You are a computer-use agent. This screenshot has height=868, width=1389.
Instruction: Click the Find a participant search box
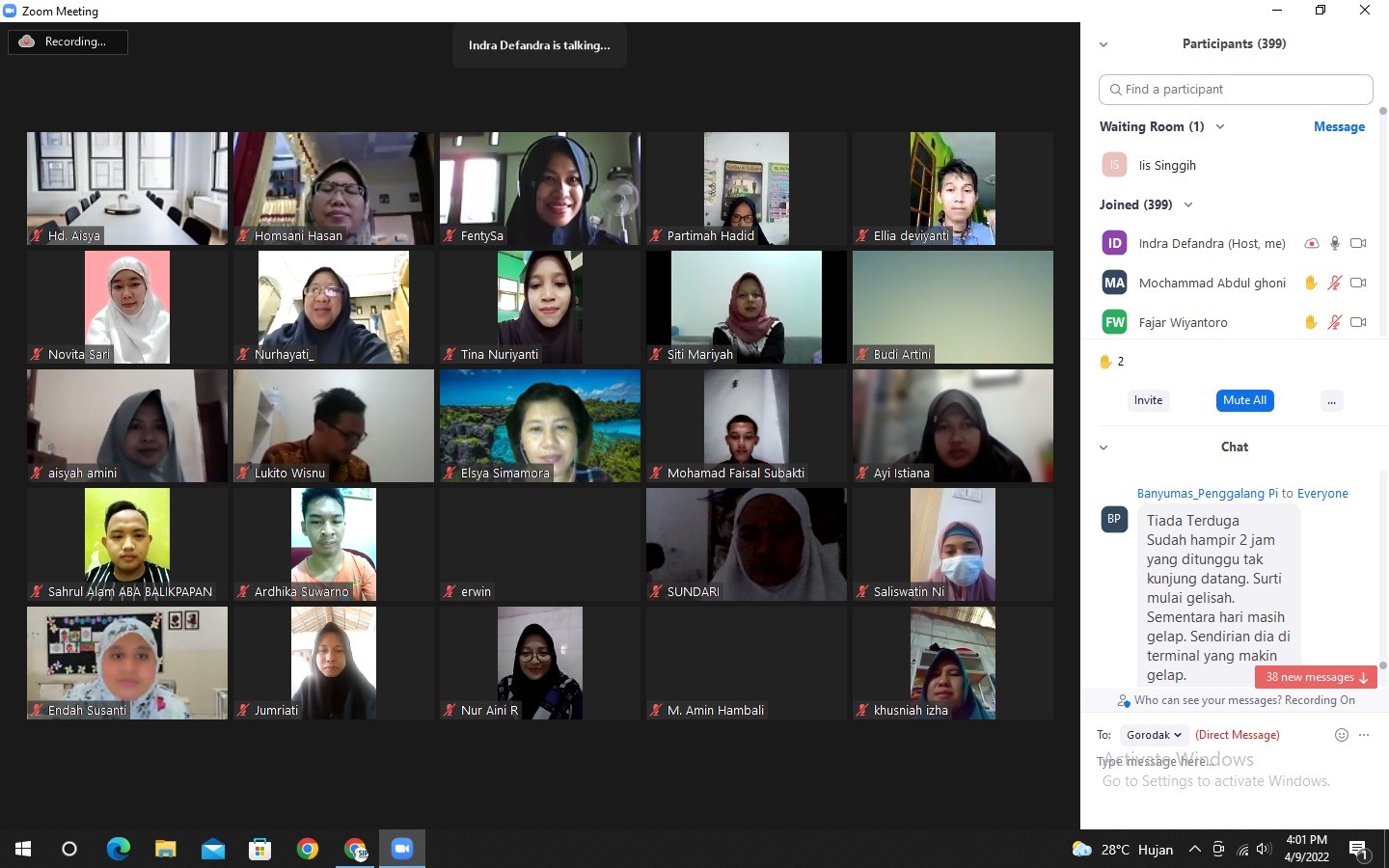(x=1236, y=90)
